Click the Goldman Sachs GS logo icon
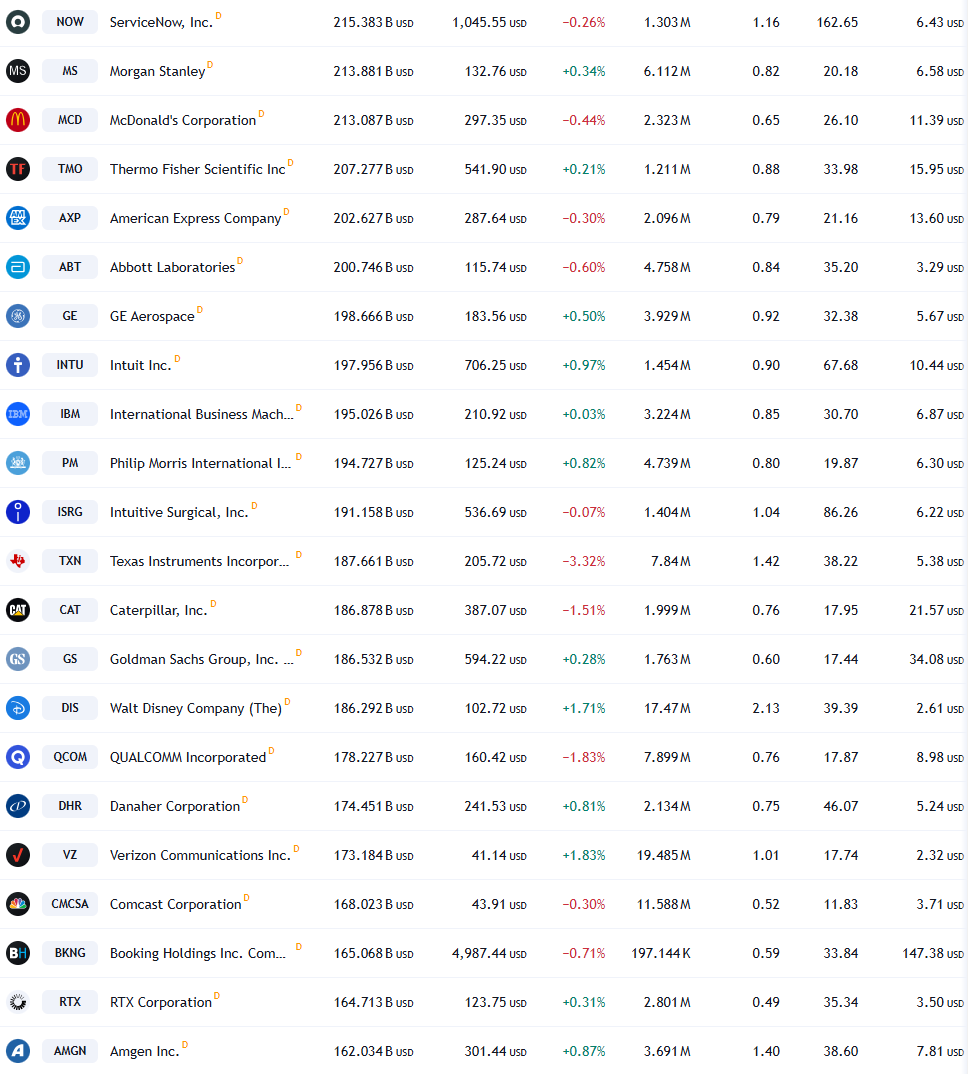The height and width of the screenshot is (1074, 968). click(x=18, y=658)
